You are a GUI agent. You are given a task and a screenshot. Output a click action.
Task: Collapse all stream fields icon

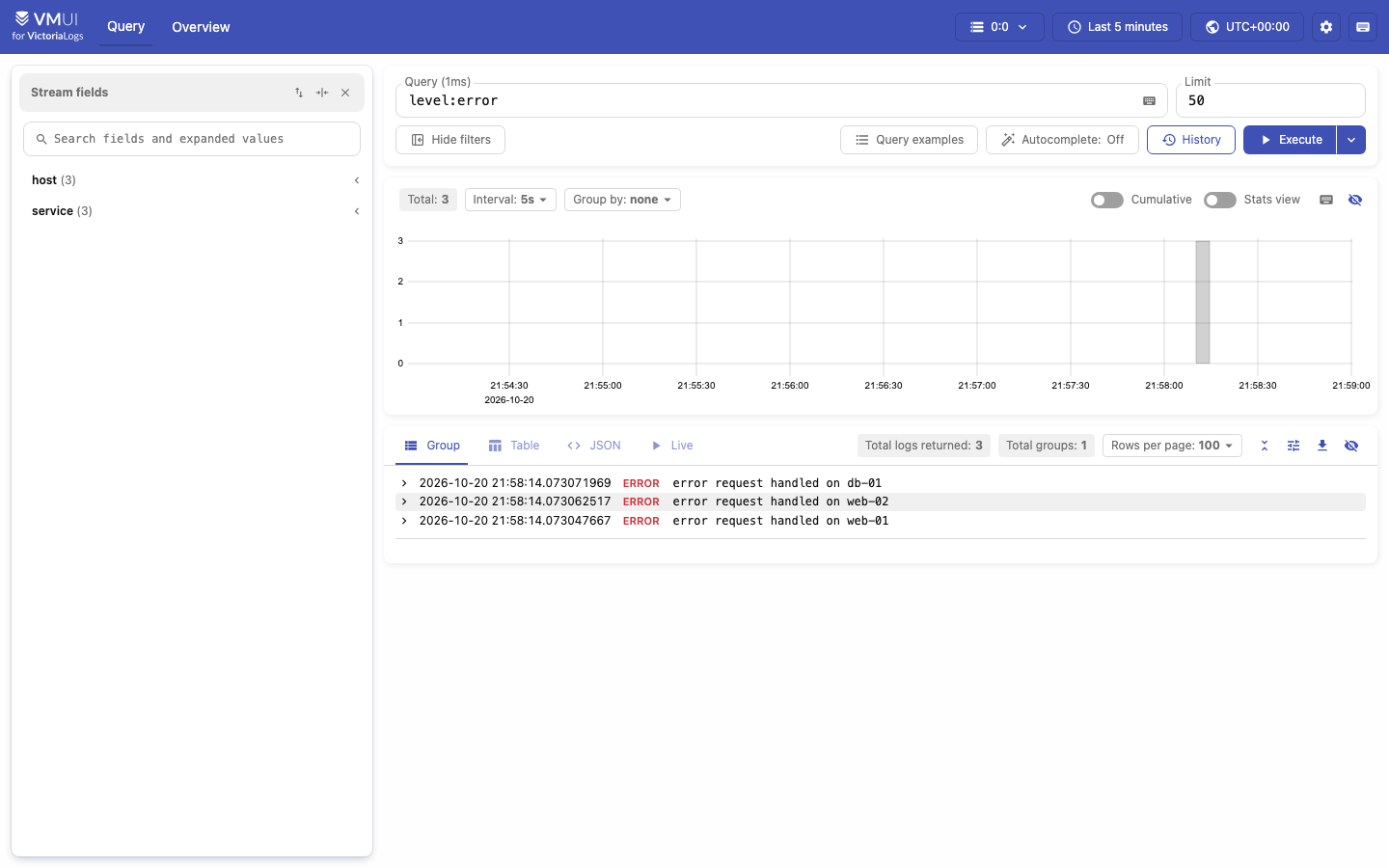[322, 93]
